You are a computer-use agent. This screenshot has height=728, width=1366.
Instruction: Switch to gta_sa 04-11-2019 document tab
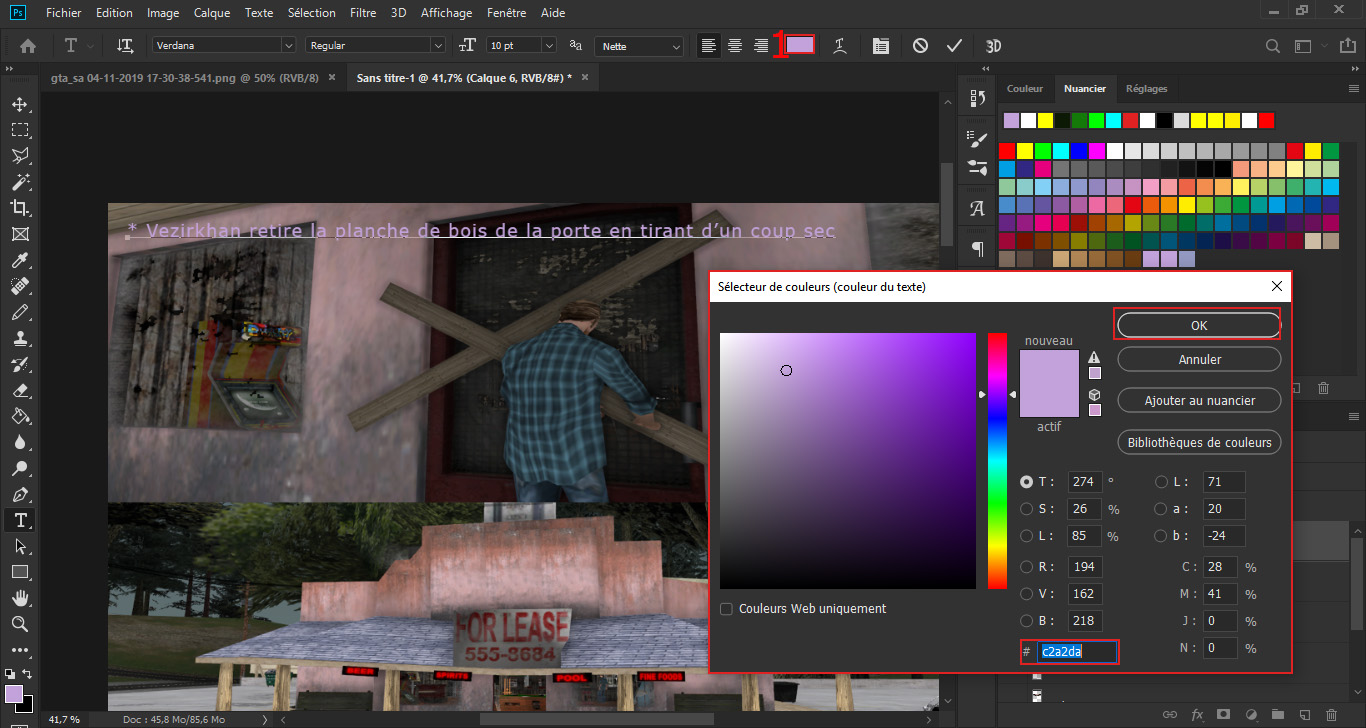click(x=187, y=78)
